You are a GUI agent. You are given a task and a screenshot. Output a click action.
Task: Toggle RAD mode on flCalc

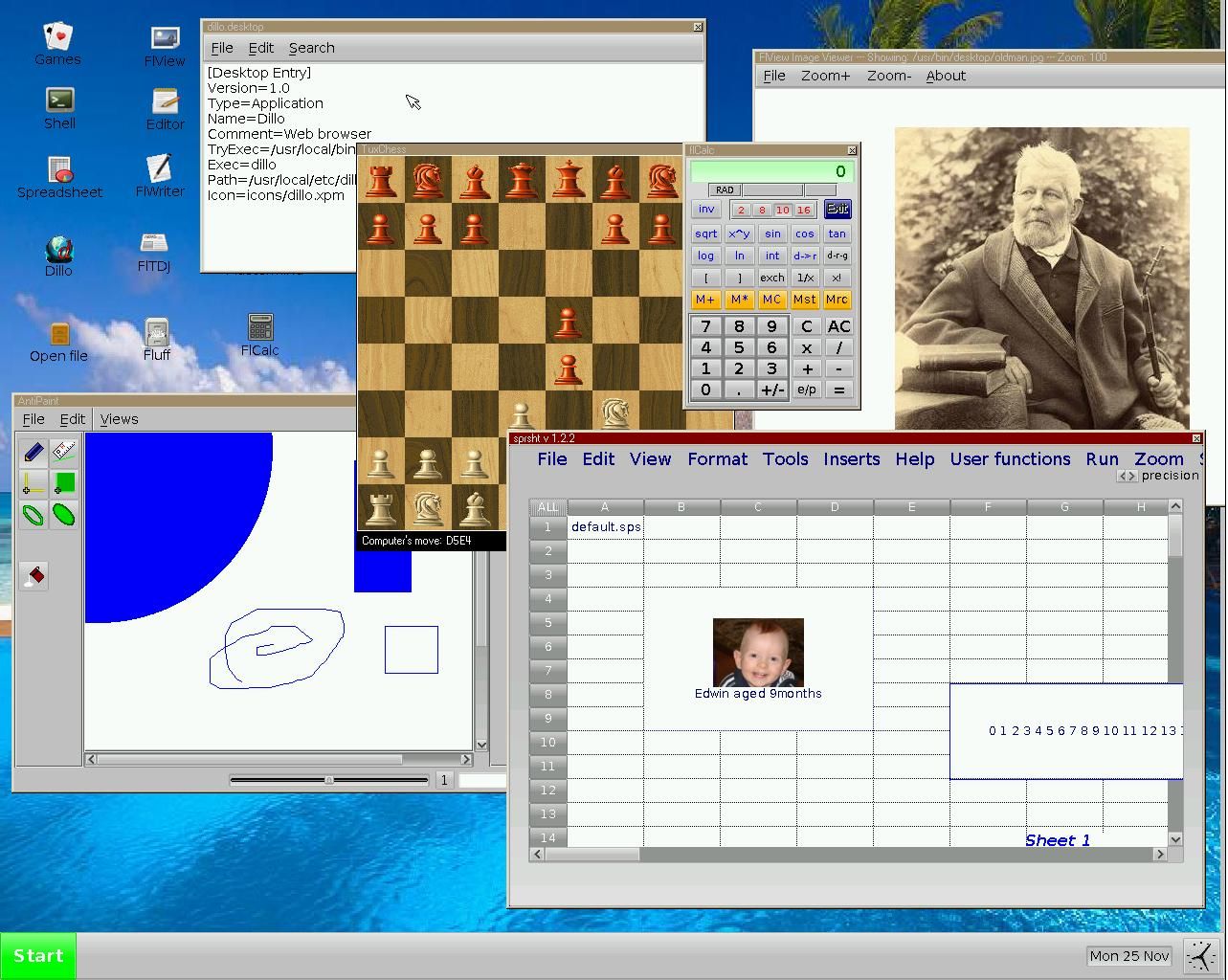point(724,189)
